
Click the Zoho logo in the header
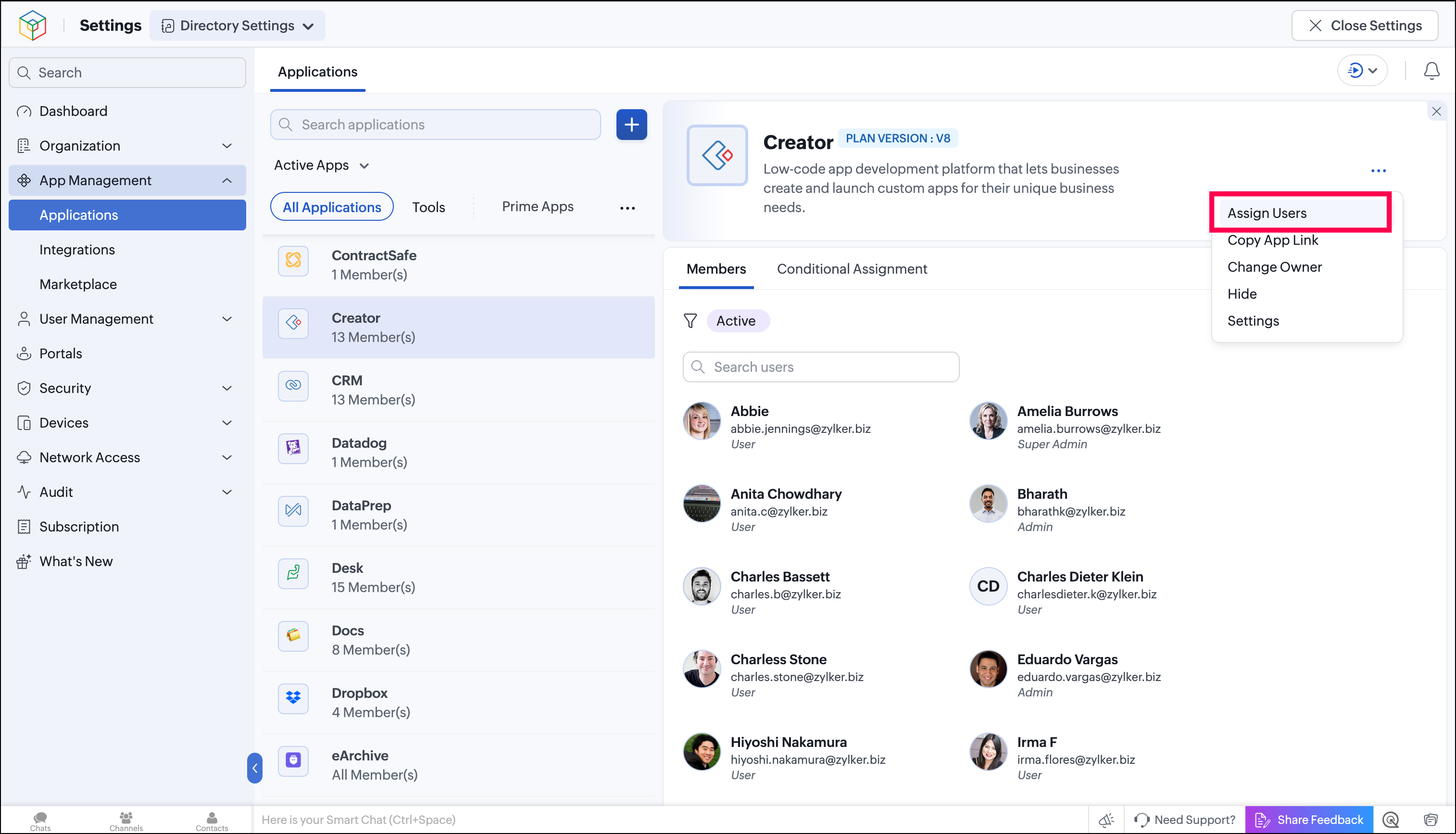tap(33, 25)
